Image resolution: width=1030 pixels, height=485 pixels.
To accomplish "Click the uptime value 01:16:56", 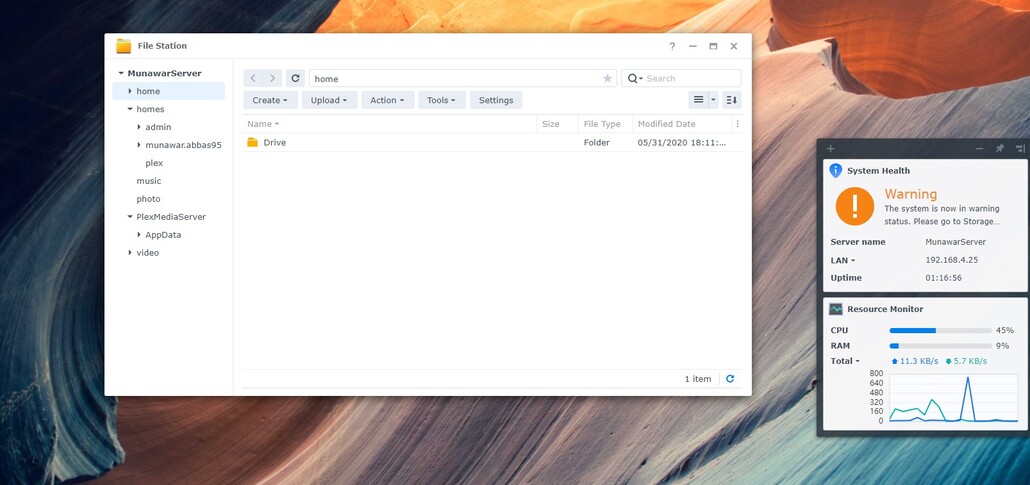I will tap(943, 278).
